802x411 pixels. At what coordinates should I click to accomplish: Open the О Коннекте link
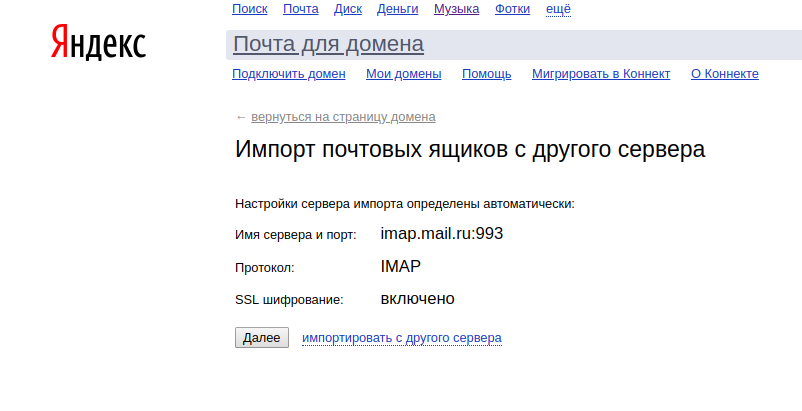(x=725, y=74)
